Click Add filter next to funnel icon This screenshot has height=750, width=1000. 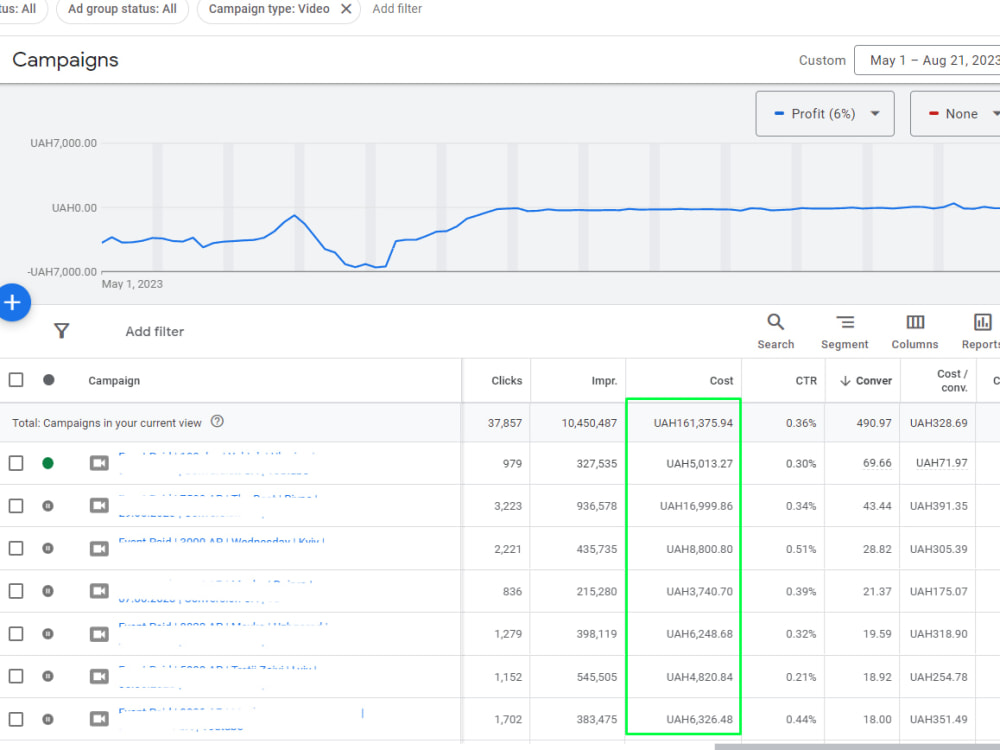[154, 332]
